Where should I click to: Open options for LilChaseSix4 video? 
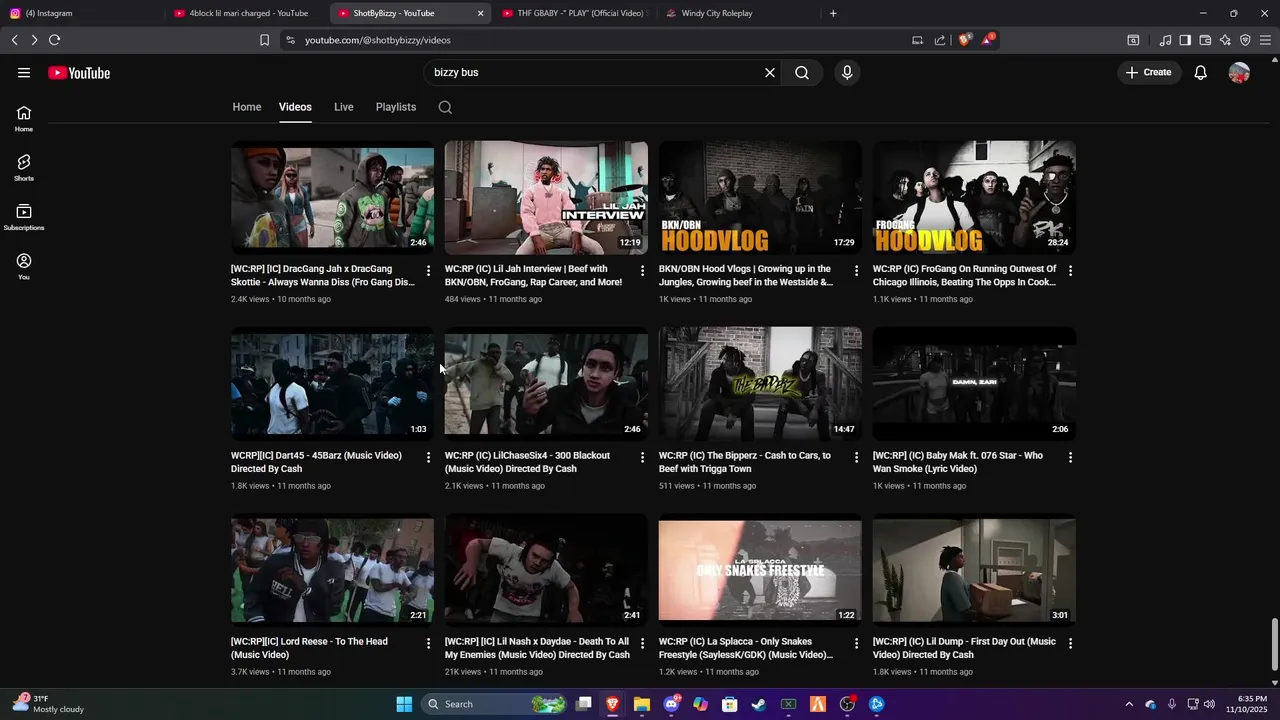(642, 457)
